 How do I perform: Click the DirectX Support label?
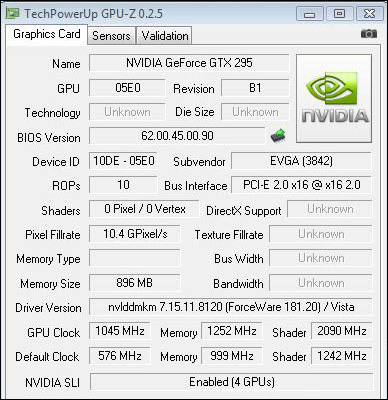click(244, 211)
